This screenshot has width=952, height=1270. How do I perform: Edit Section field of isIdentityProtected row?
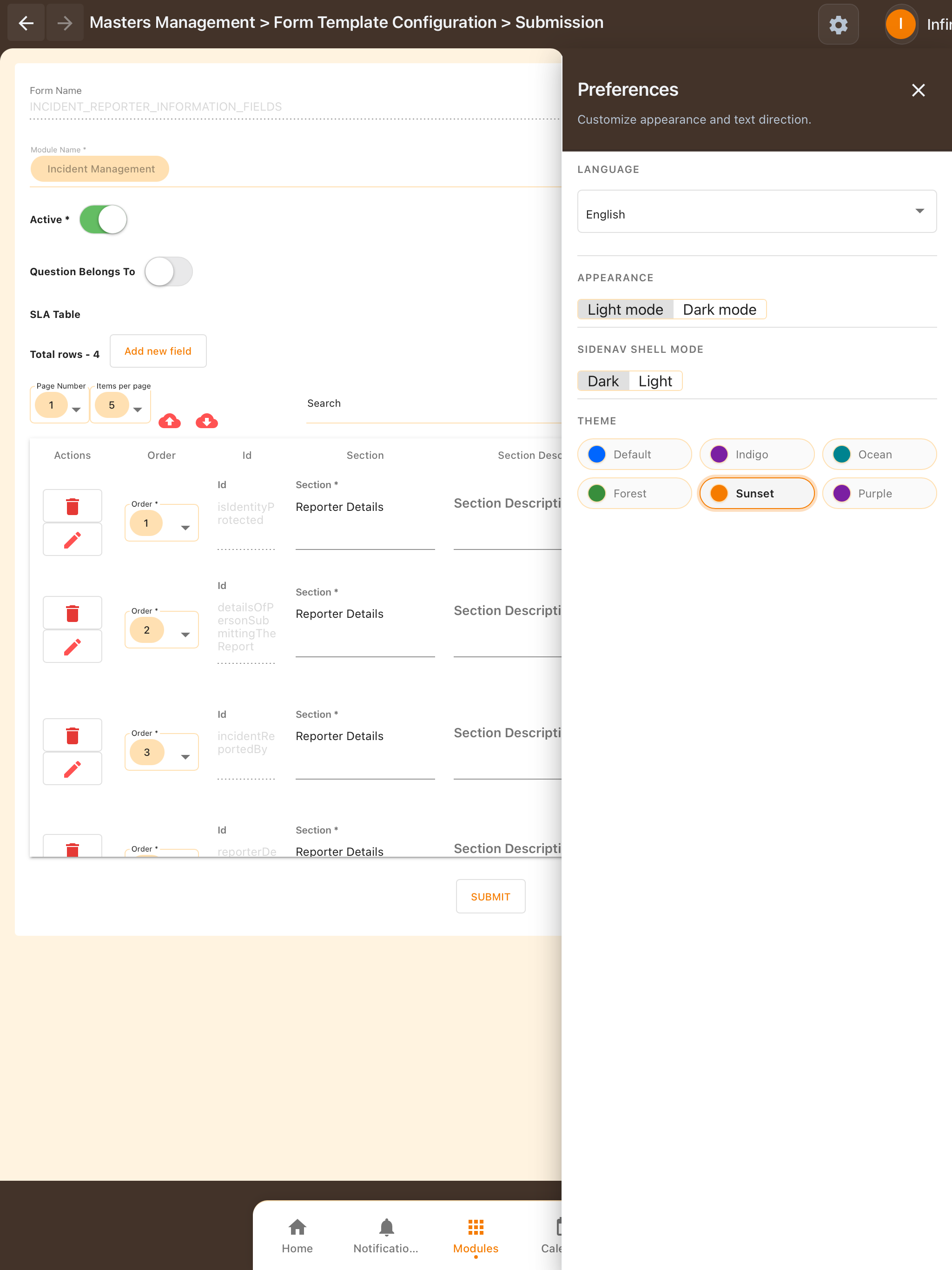pos(364,514)
